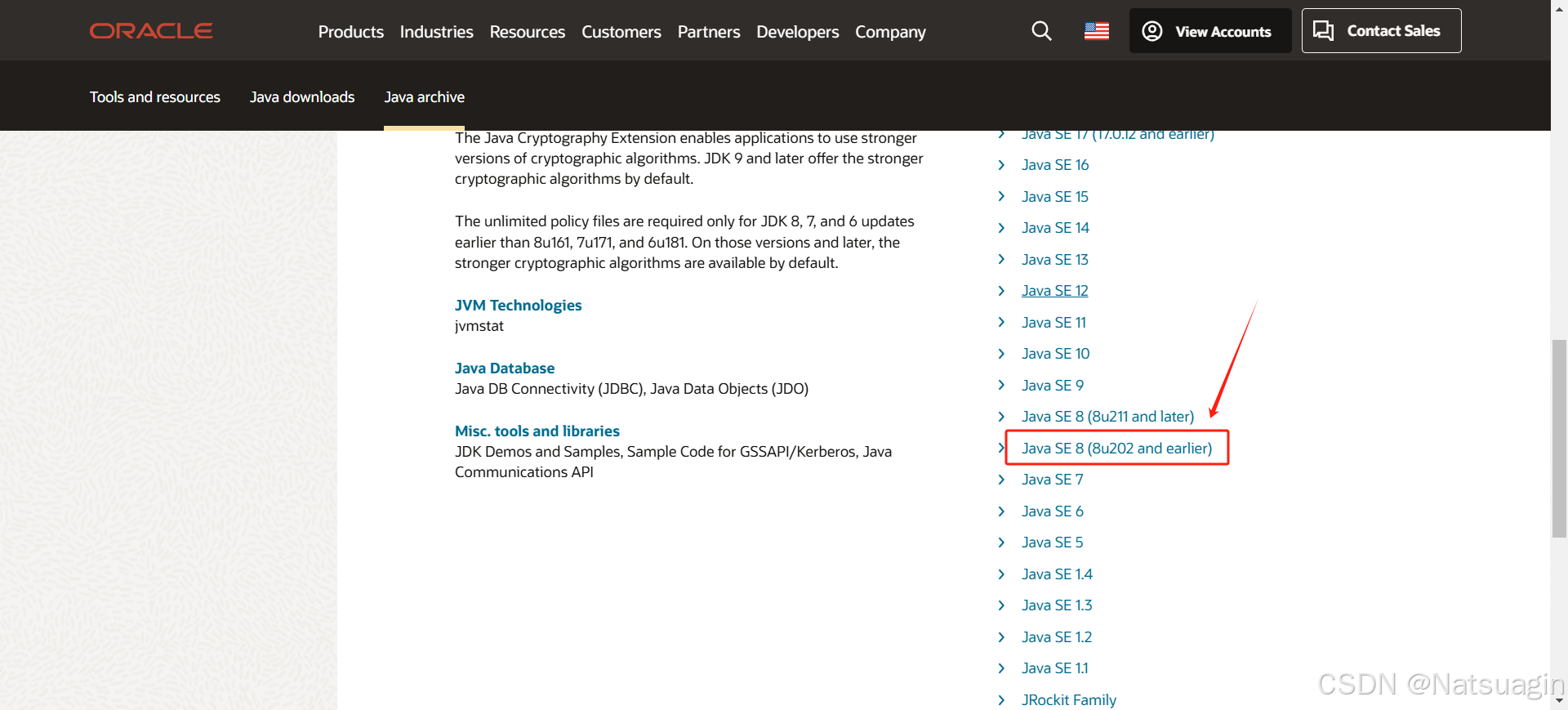This screenshot has width=1568, height=710.
Task: Open the Java SE 16 archive link
Action: point(1055,165)
